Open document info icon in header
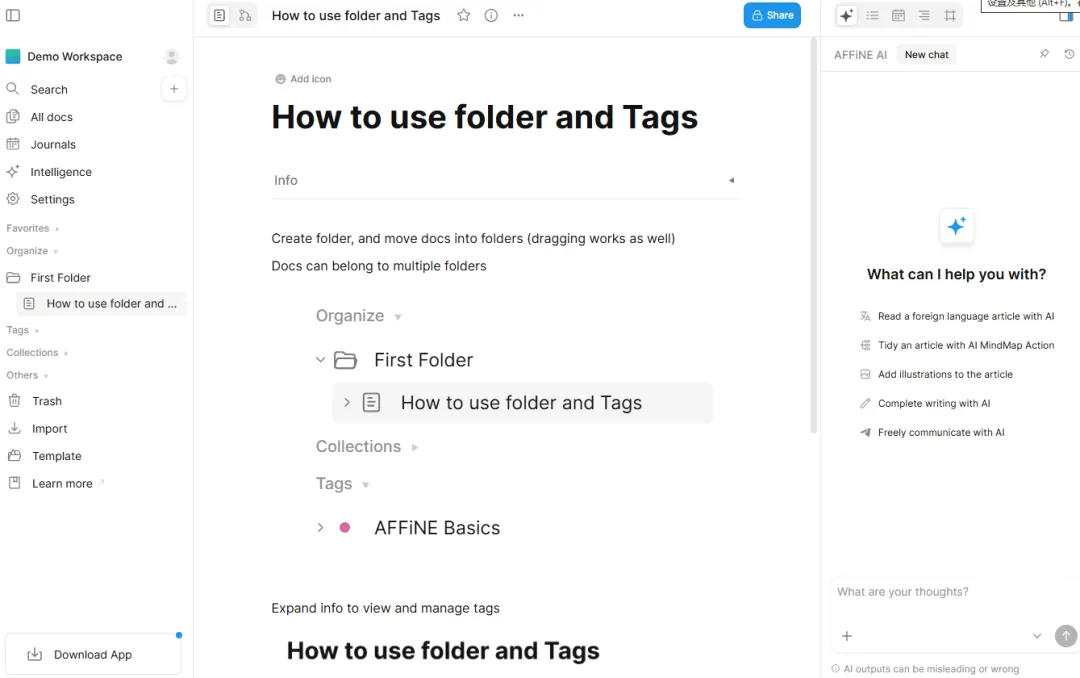This screenshot has width=1080, height=678. pos(491,15)
